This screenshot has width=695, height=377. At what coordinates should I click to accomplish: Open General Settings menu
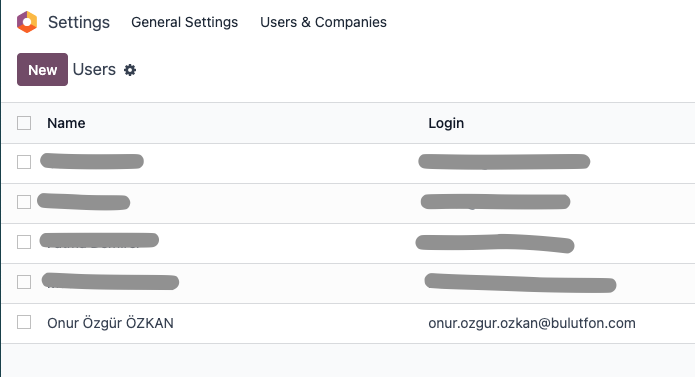[x=184, y=22]
